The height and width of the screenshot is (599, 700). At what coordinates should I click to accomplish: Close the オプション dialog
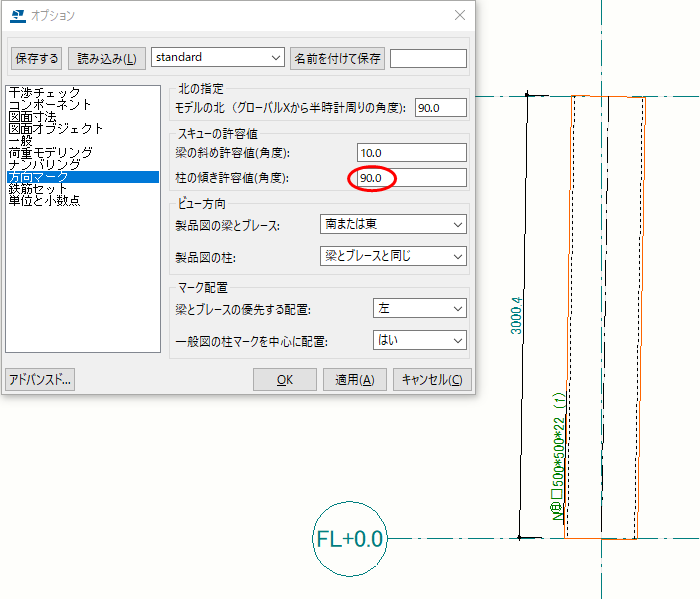tap(460, 15)
